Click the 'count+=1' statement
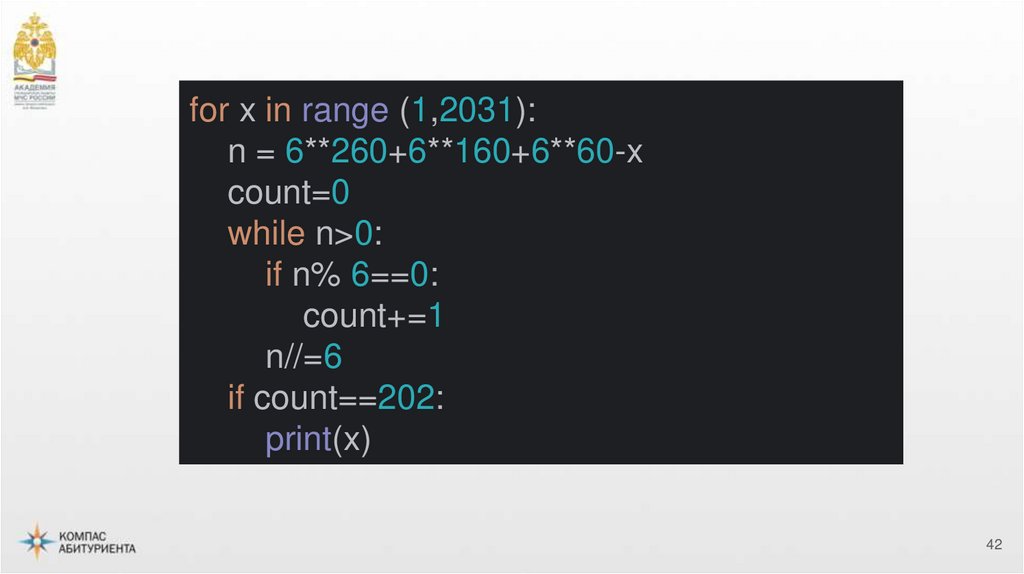This screenshot has height=574, width=1024. (373, 316)
